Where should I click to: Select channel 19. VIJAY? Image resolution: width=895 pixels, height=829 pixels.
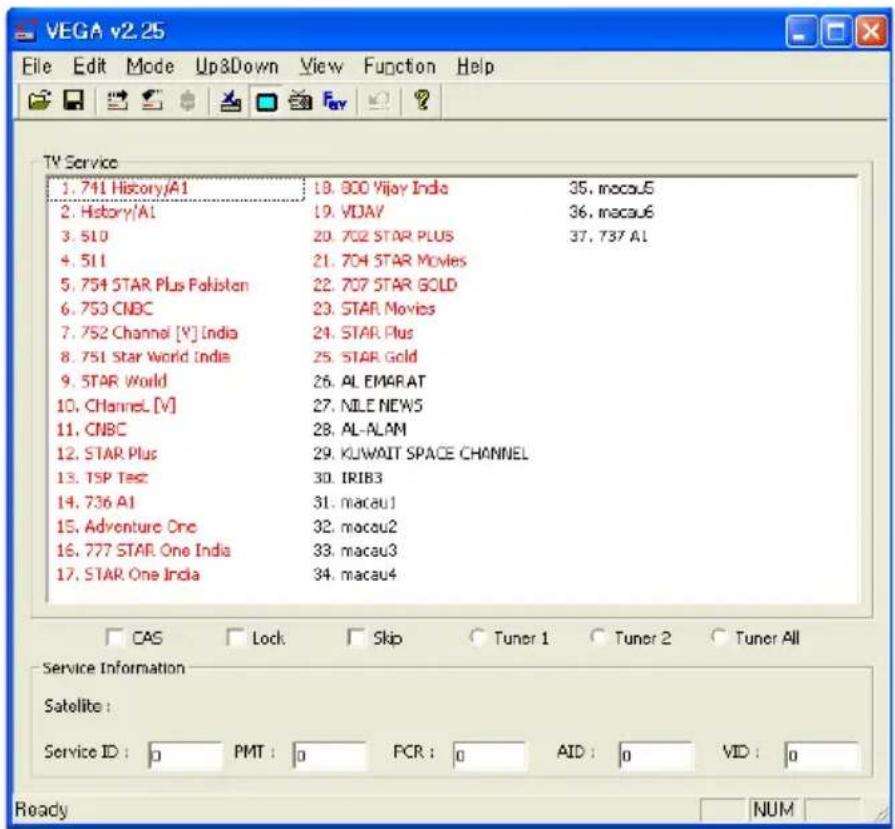pyautogui.click(x=348, y=212)
